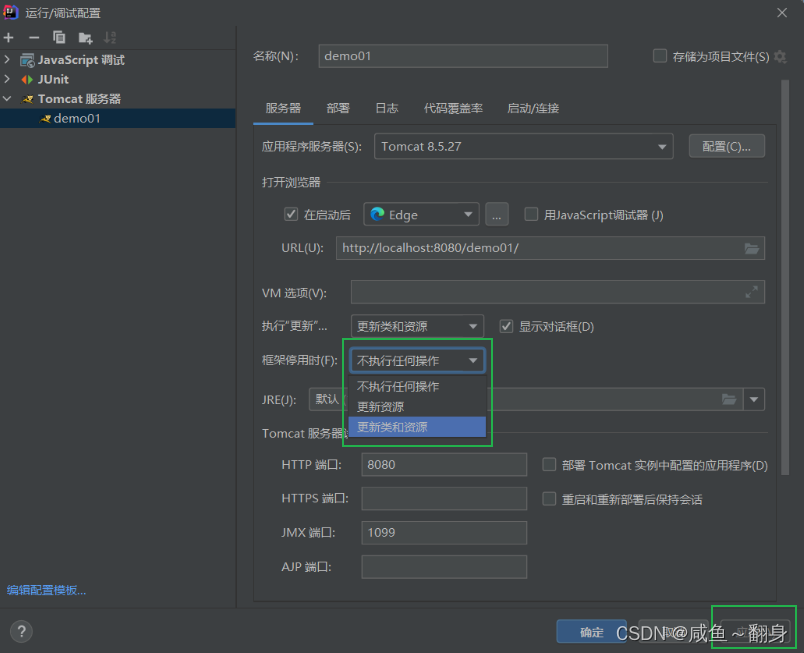
Task: Click the URL input field
Action: coord(550,248)
